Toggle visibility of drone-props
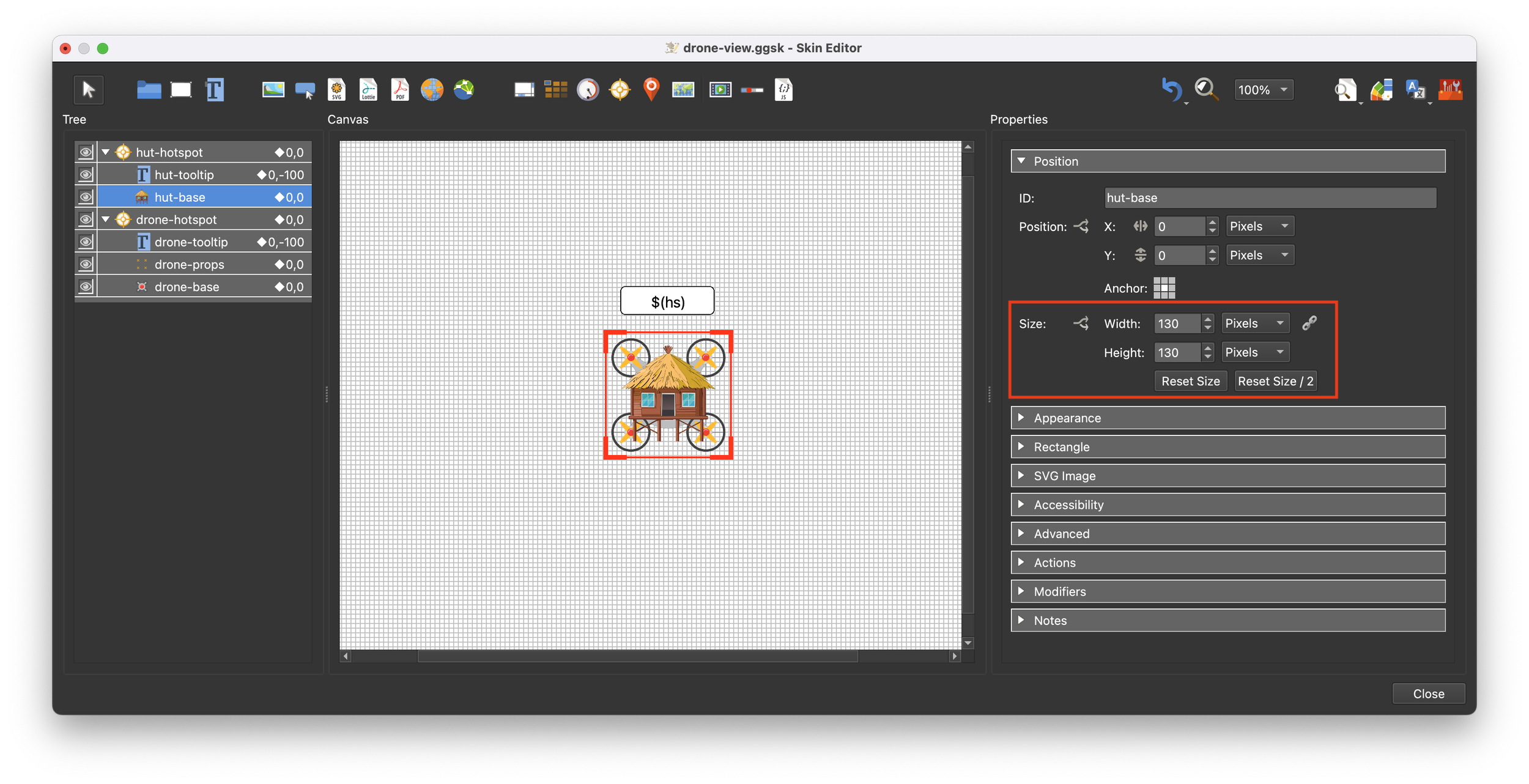This screenshot has height=784, width=1529. (86, 264)
